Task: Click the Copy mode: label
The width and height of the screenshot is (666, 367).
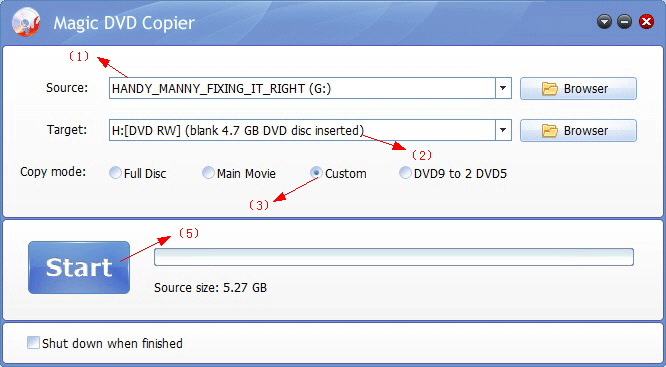Action: (53, 172)
